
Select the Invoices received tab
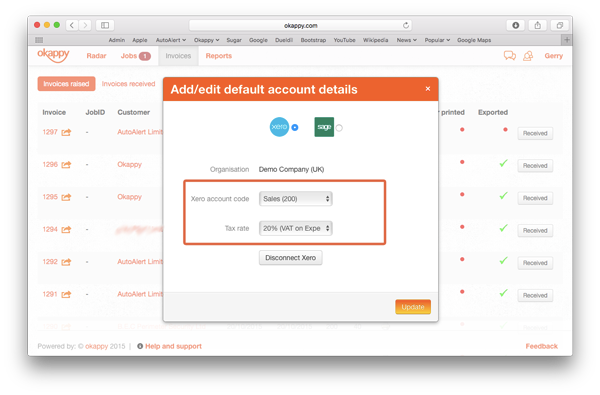128,83
